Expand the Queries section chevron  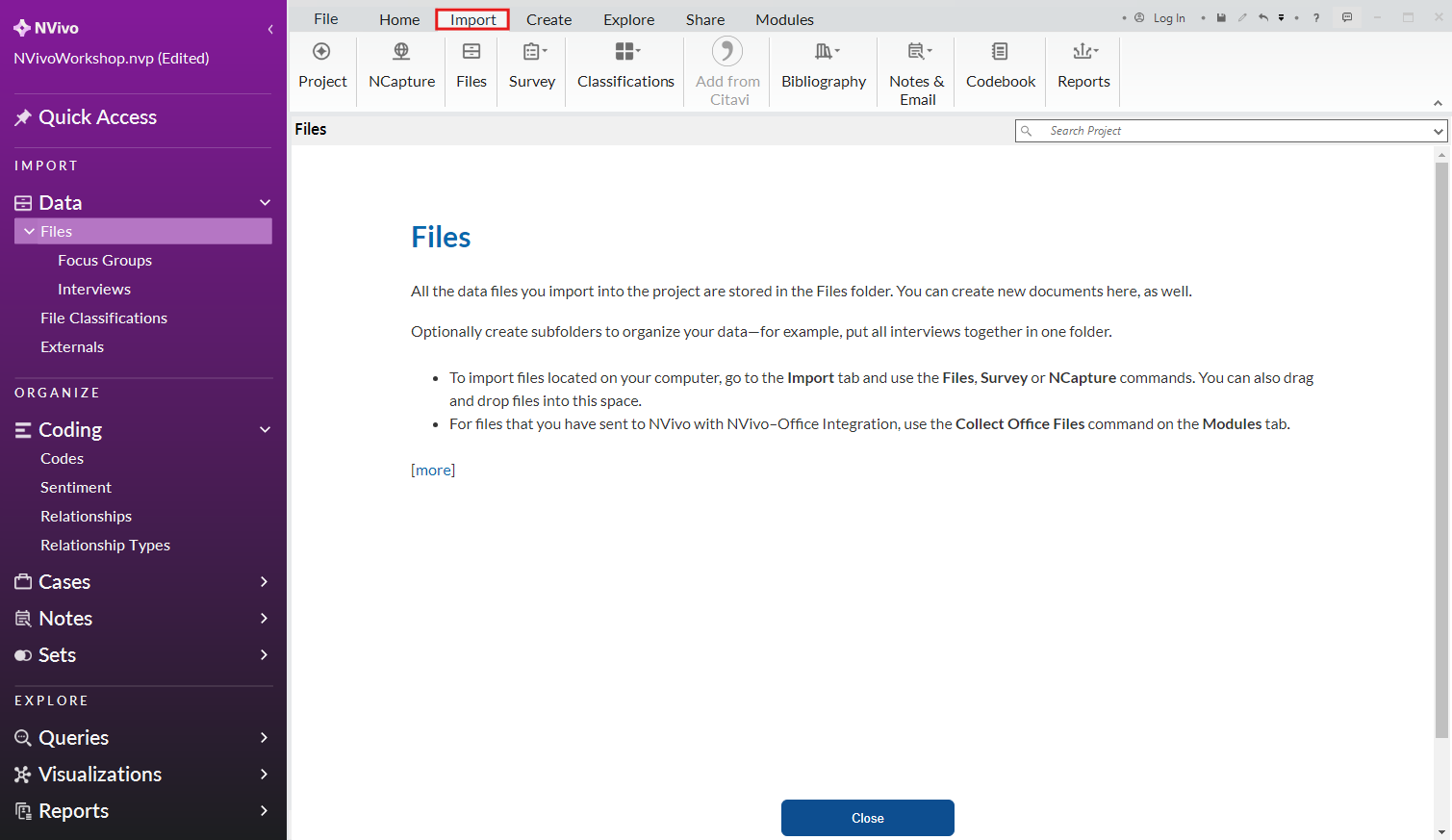click(264, 737)
